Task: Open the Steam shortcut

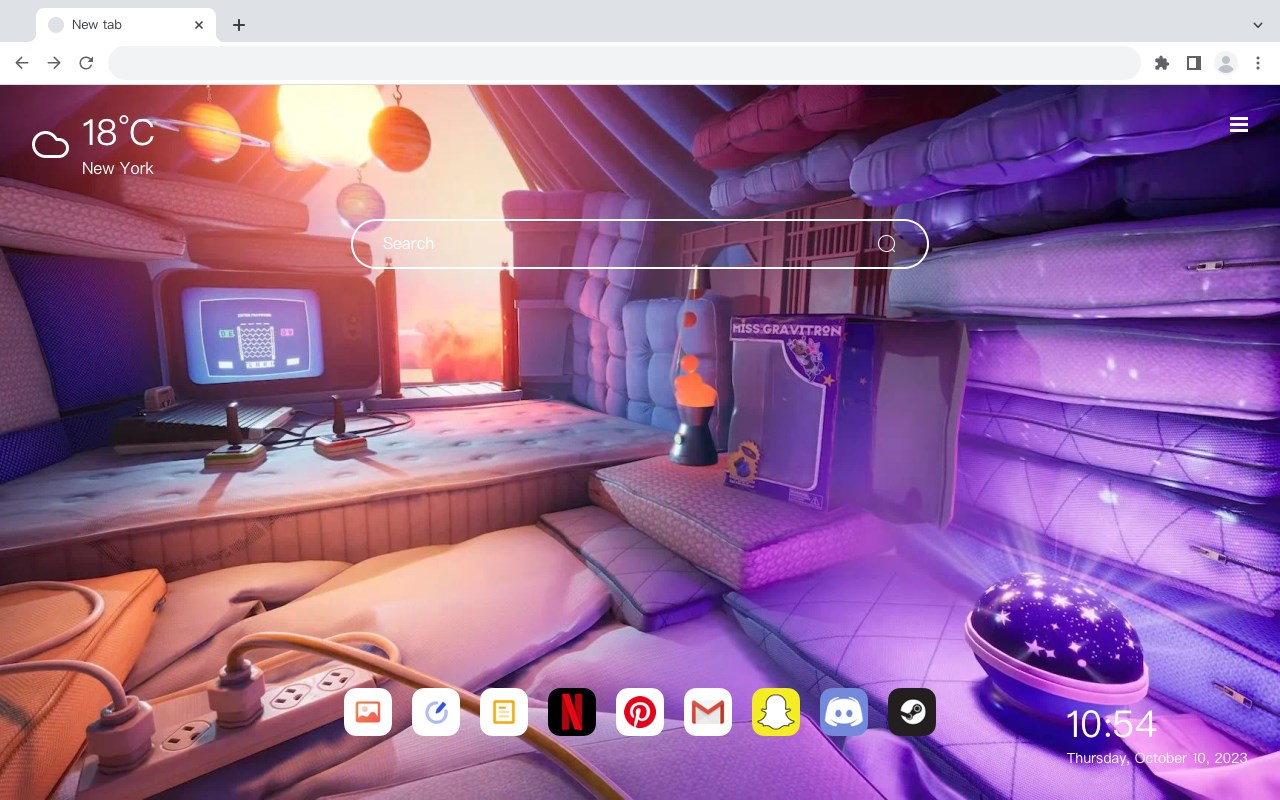Action: pos(912,712)
